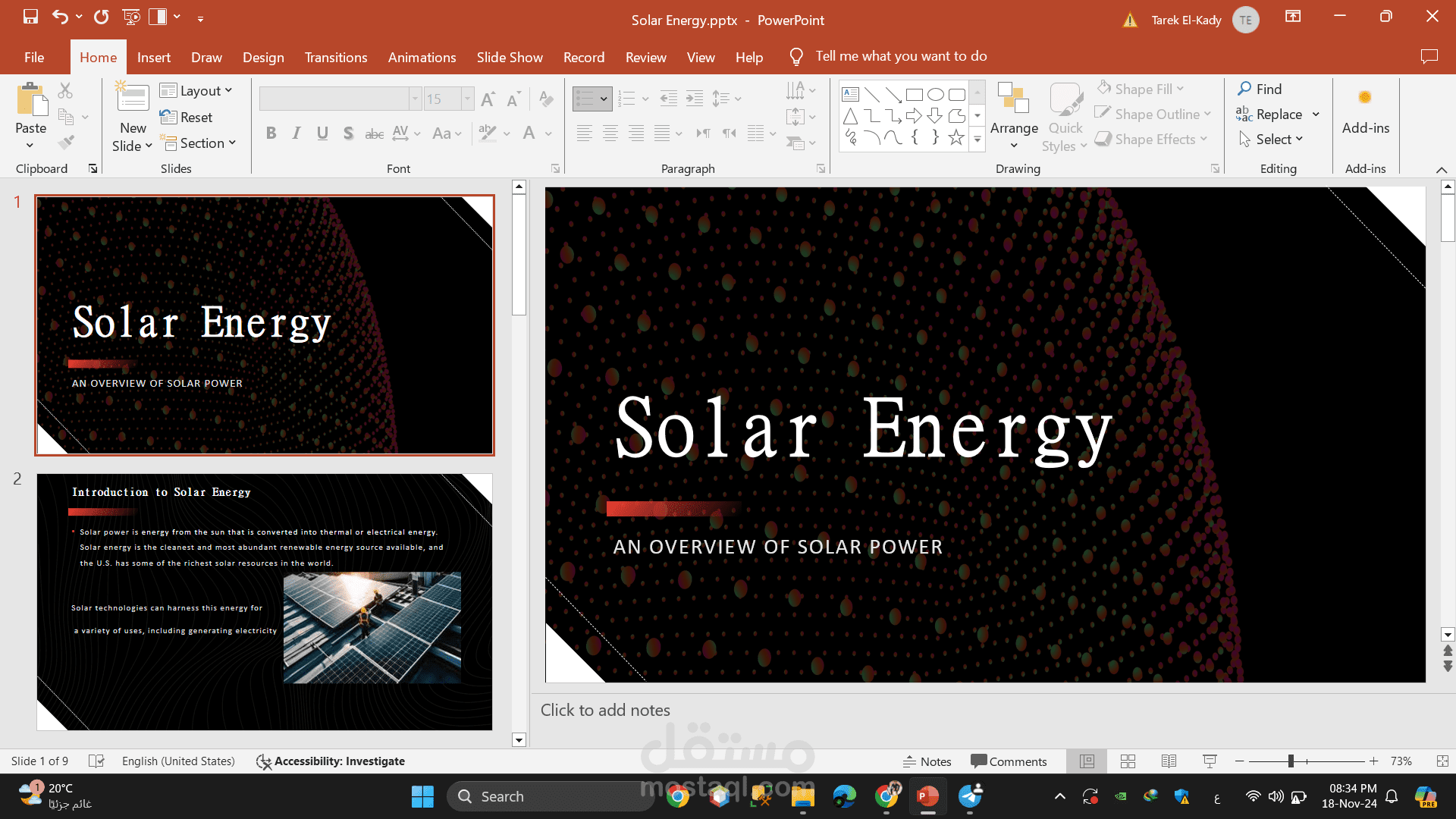The height and width of the screenshot is (819, 1456).
Task: Undo the last action
Action: tap(60, 17)
